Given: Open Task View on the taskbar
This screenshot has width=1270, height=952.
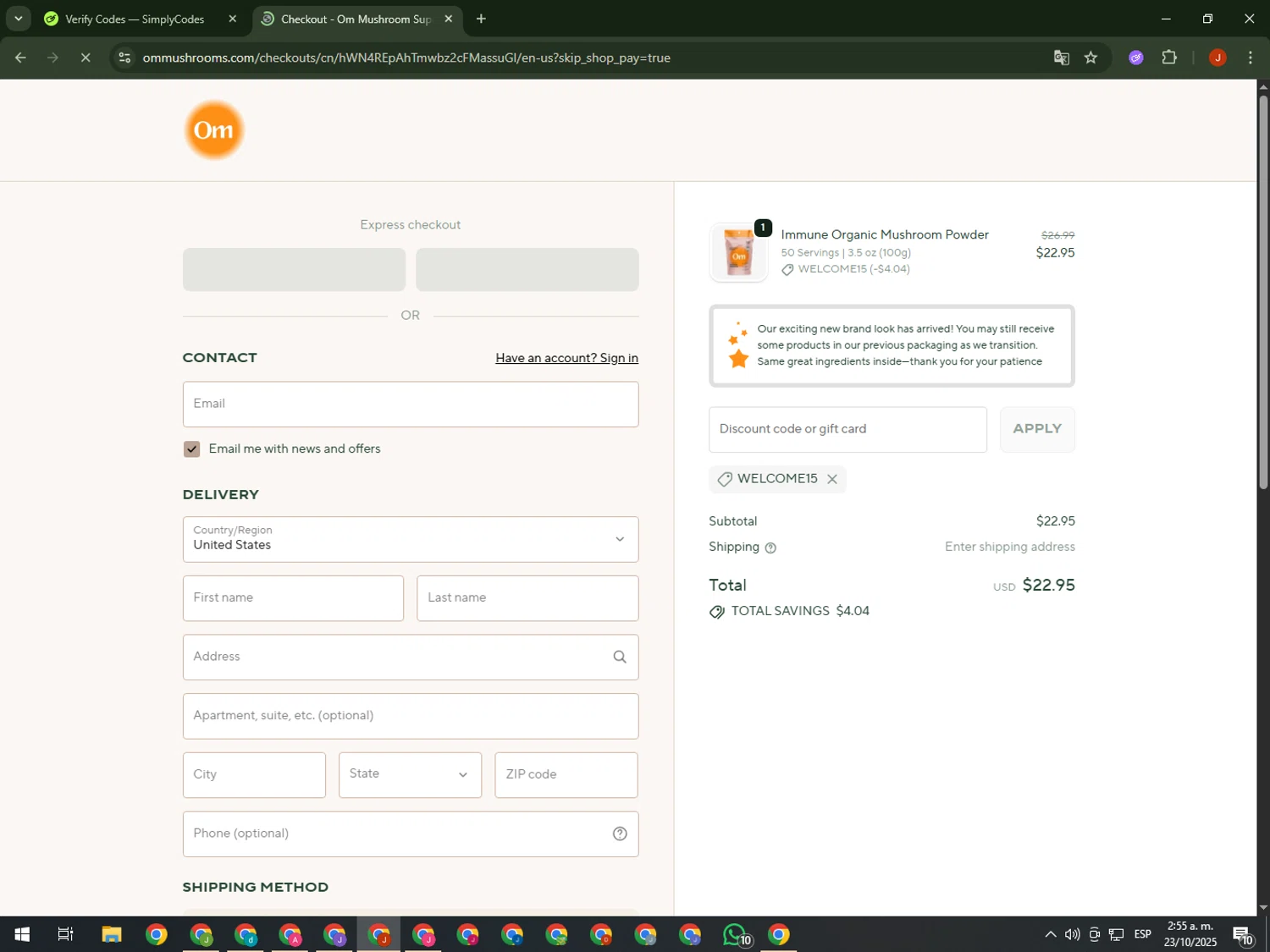Looking at the screenshot, I should [x=65, y=934].
